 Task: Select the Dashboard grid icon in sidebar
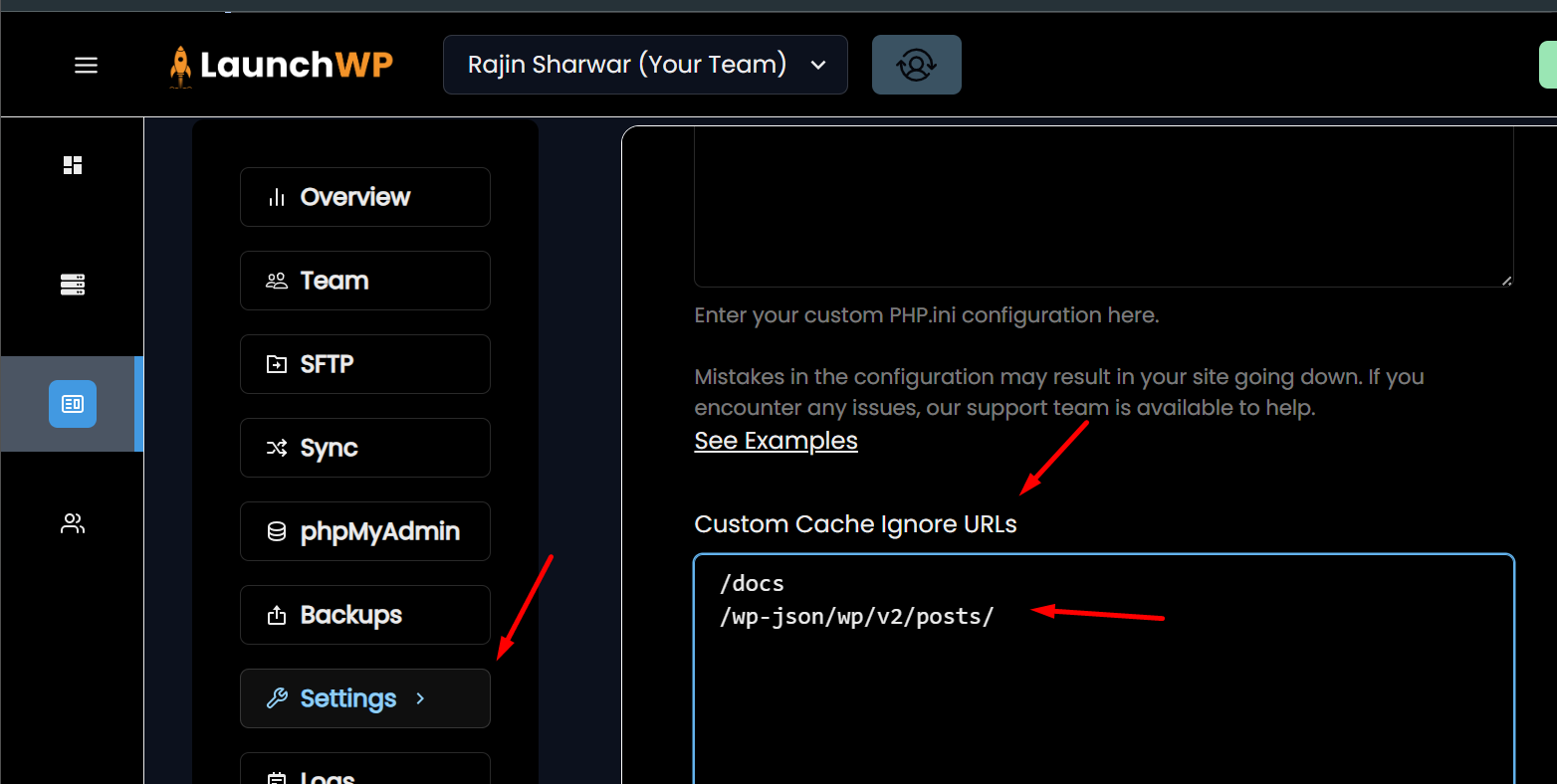pyautogui.click(x=72, y=164)
